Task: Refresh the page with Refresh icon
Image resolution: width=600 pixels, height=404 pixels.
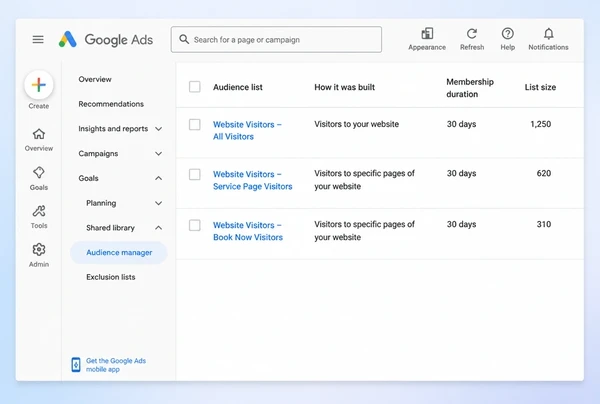Action: tap(472, 34)
